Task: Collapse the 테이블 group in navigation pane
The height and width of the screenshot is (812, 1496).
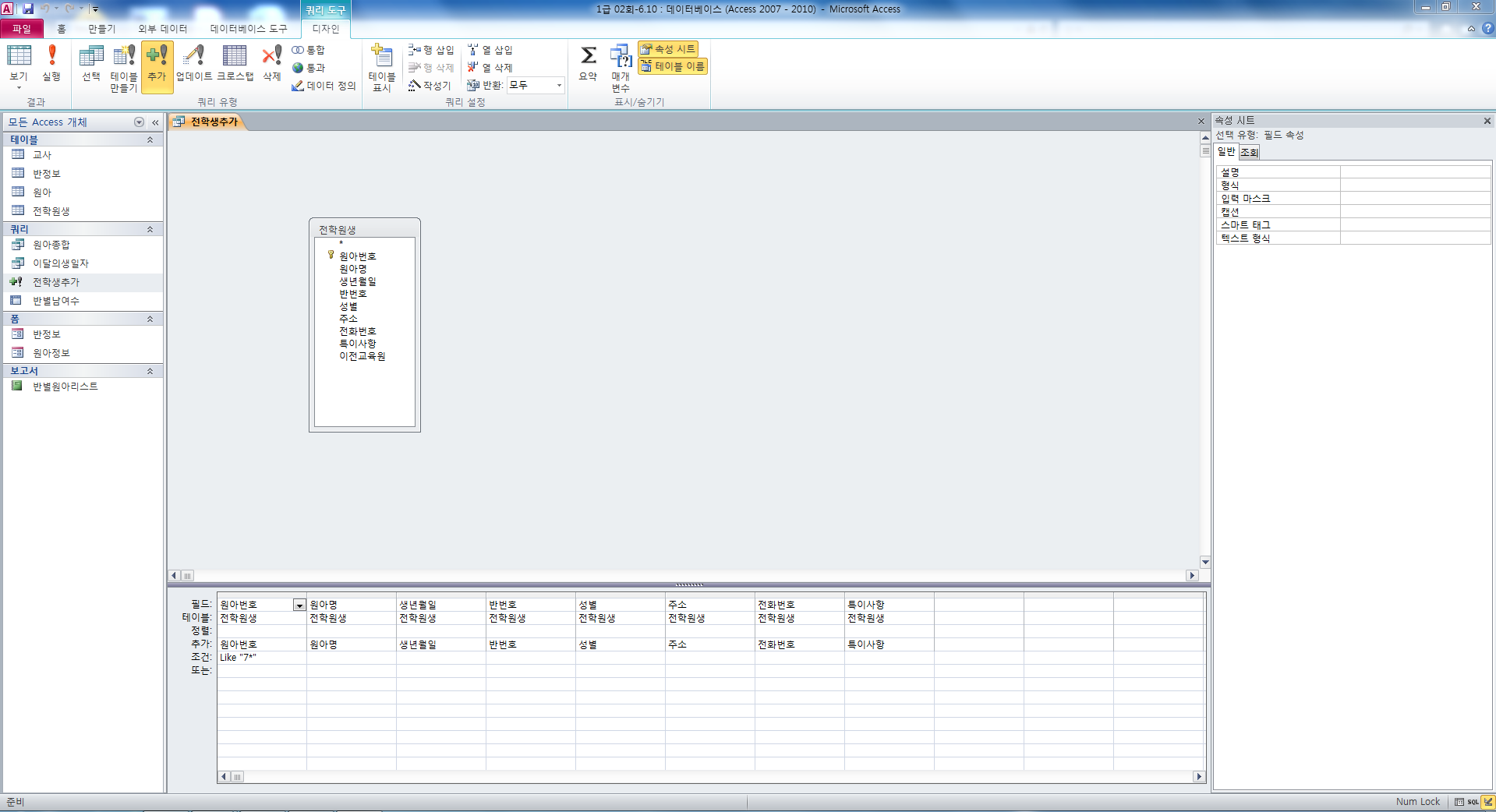Action: tap(150, 139)
